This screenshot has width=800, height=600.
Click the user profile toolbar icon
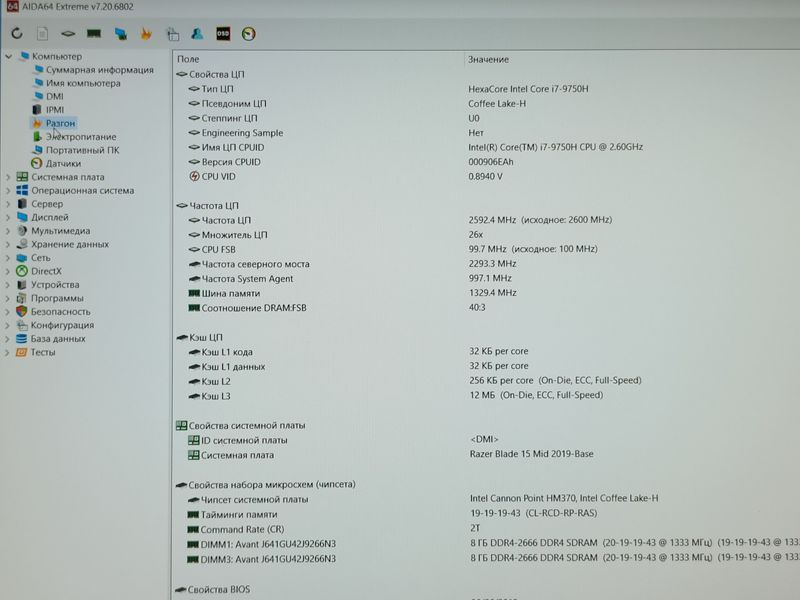(197, 34)
